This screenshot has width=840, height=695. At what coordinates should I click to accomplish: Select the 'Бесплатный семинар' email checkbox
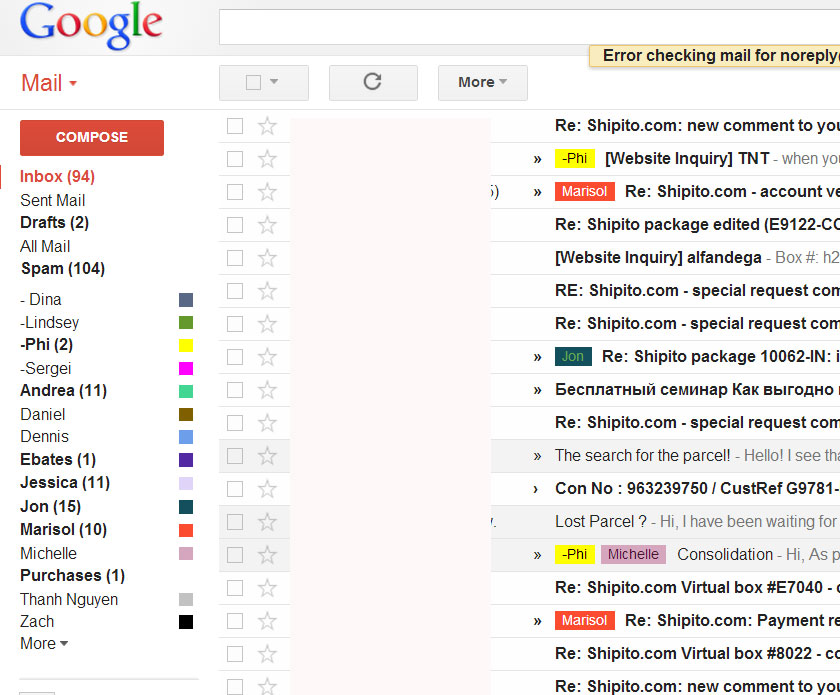[235, 390]
